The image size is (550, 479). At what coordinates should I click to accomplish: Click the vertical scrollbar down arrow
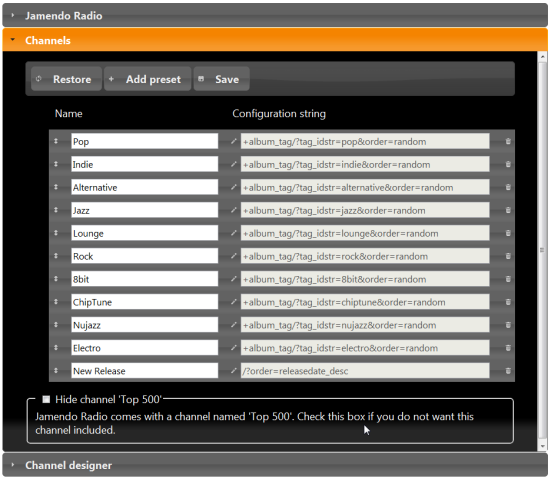(542, 446)
